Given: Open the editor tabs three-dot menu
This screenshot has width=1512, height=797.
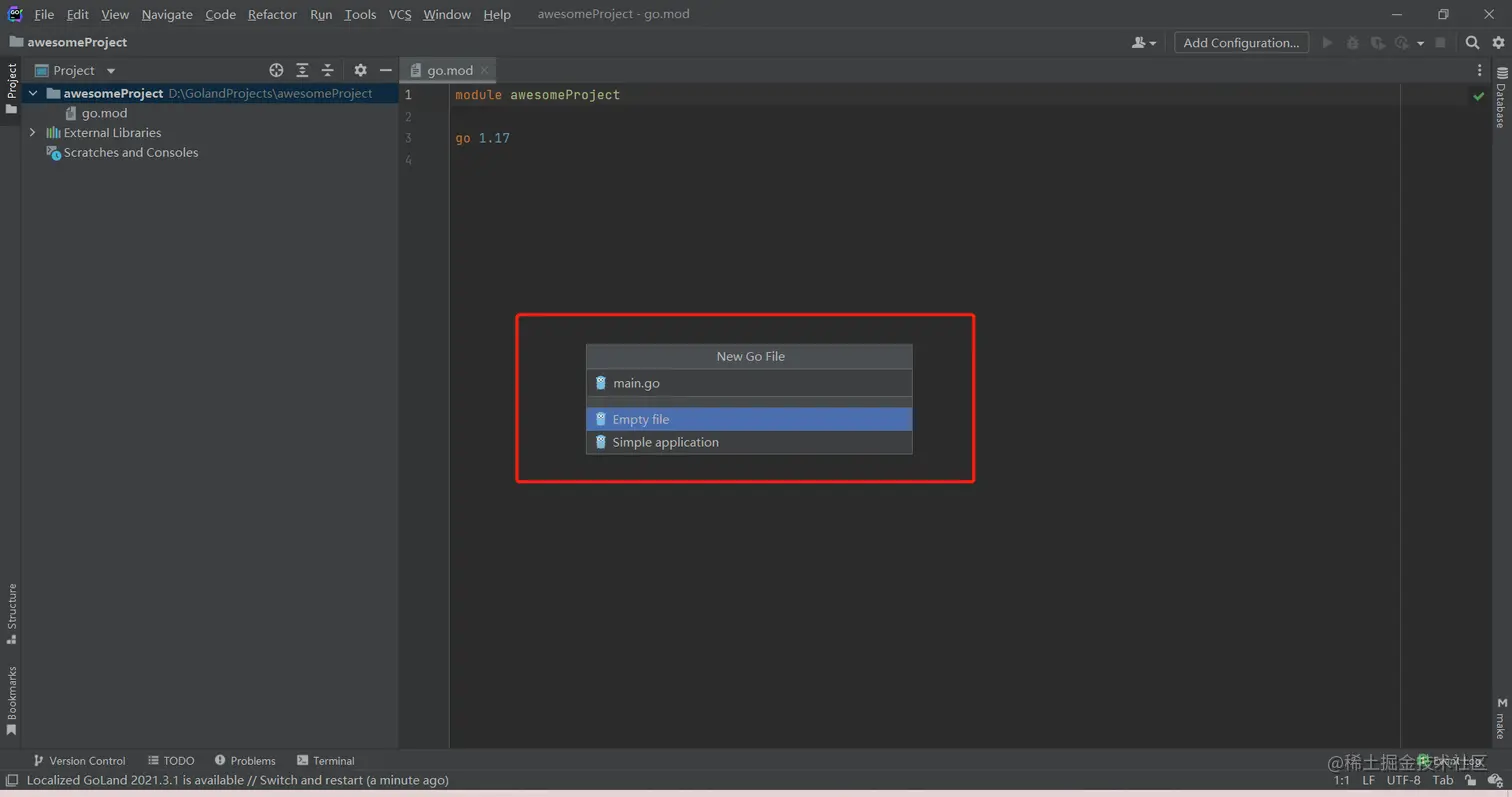Looking at the screenshot, I should (1481, 70).
